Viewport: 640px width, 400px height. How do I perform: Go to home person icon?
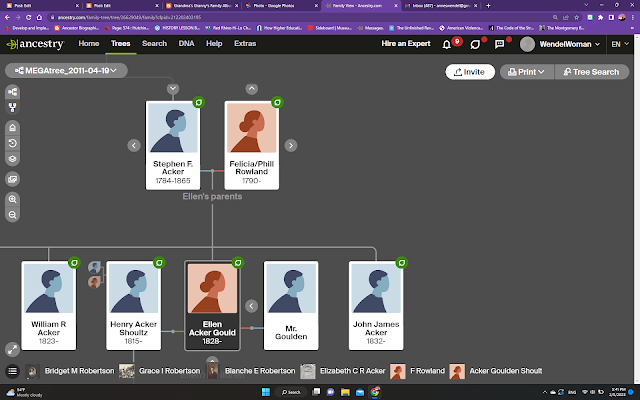pyautogui.click(x=13, y=128)
